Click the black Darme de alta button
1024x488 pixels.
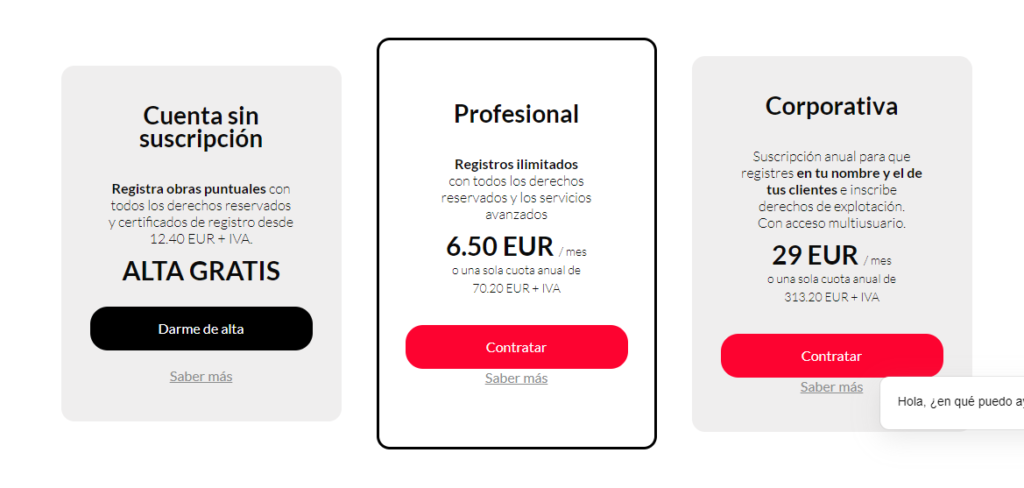(x=201, y=329)
